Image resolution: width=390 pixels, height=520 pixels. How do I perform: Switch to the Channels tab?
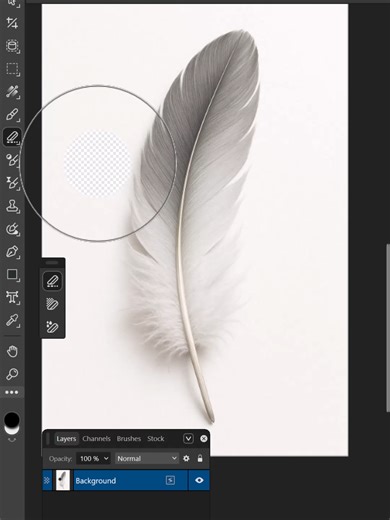click(x=96, y=439)
